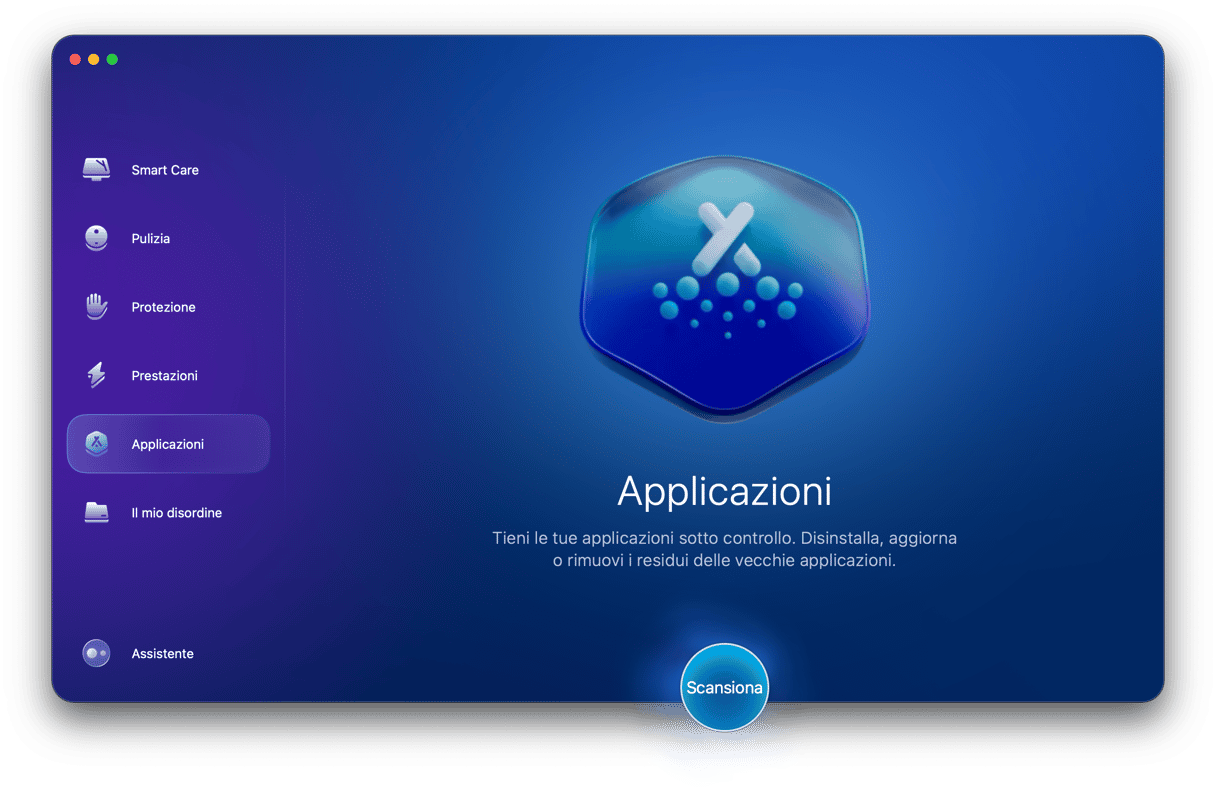Click the large Applicazioni hexagon artwork
Viewport: 1216px width, 806px height.
tap(725, 288)
